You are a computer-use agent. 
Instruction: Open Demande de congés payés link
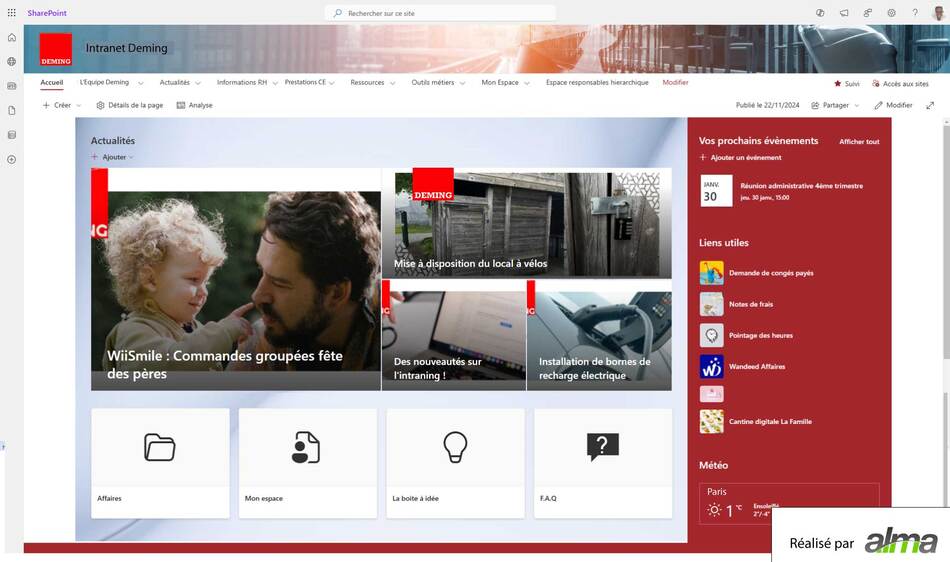(770, 273)
